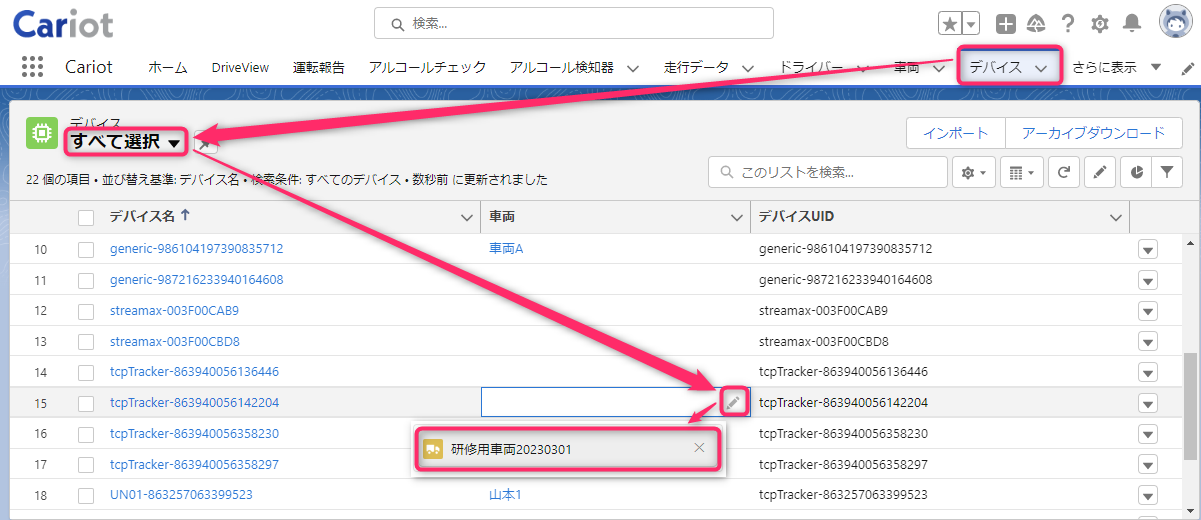
Task: Expand the 車両 tab chevron
Action: coord(938,68)
